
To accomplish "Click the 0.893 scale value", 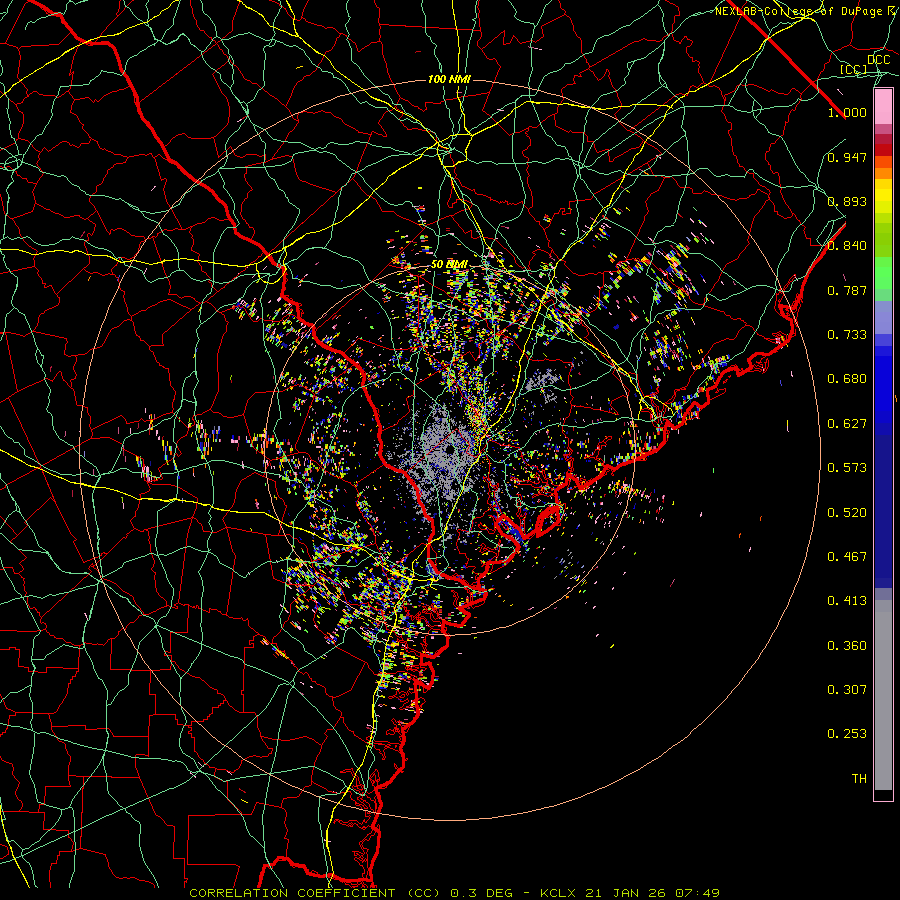I will point(847,201).
